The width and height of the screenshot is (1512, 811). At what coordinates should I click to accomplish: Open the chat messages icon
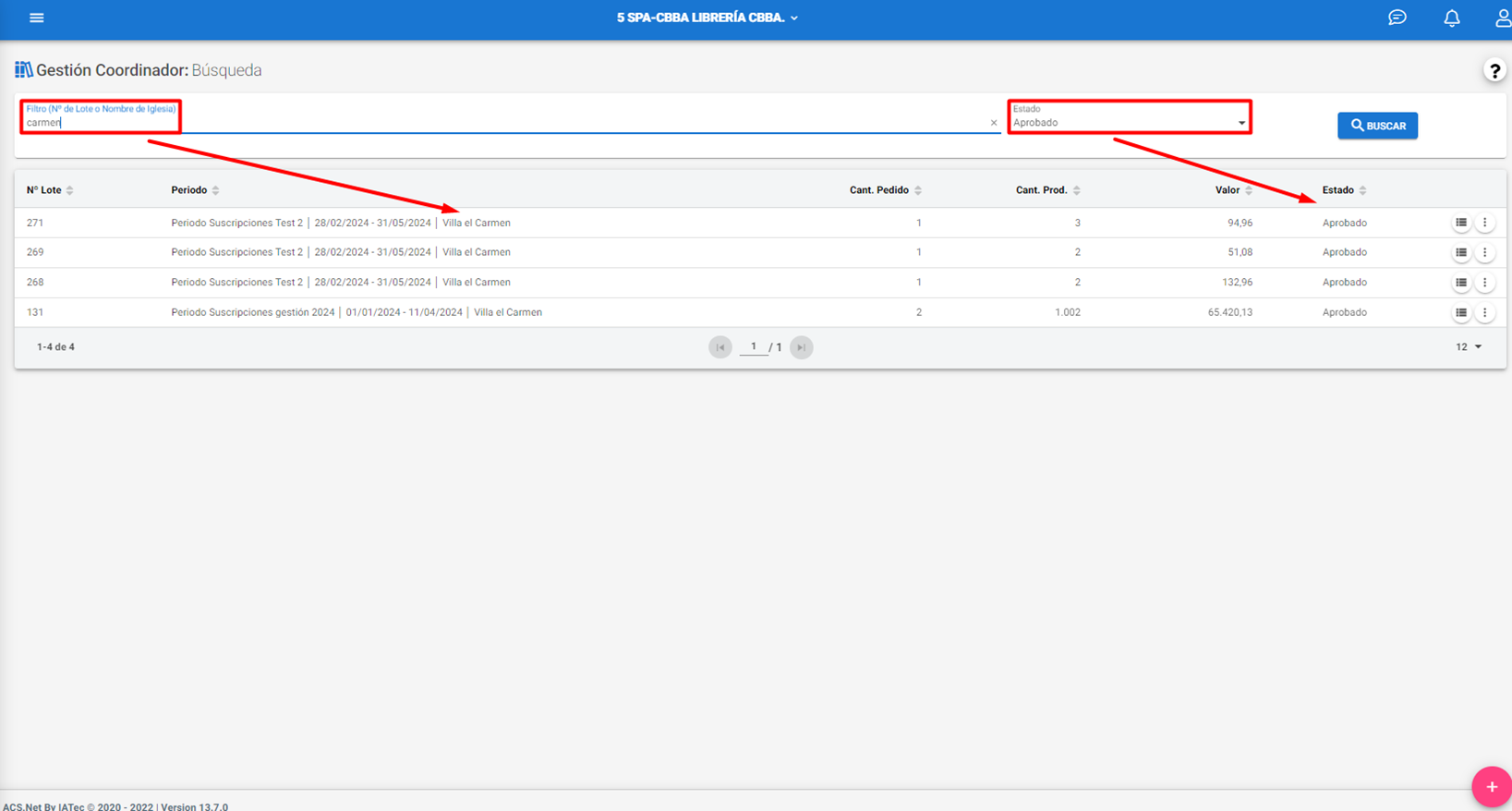coord(1397,18)
